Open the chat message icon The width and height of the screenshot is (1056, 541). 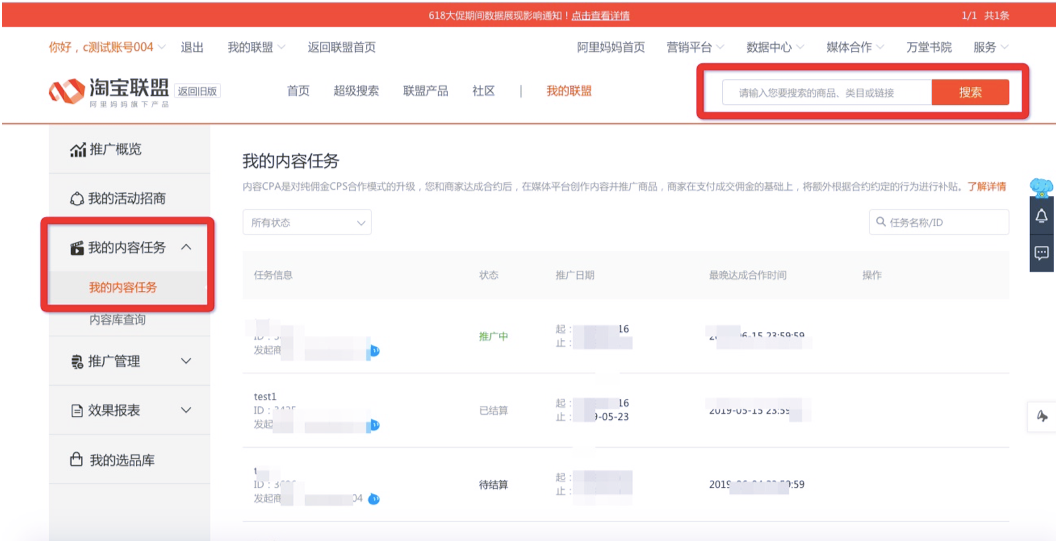tap(1041, 253)
